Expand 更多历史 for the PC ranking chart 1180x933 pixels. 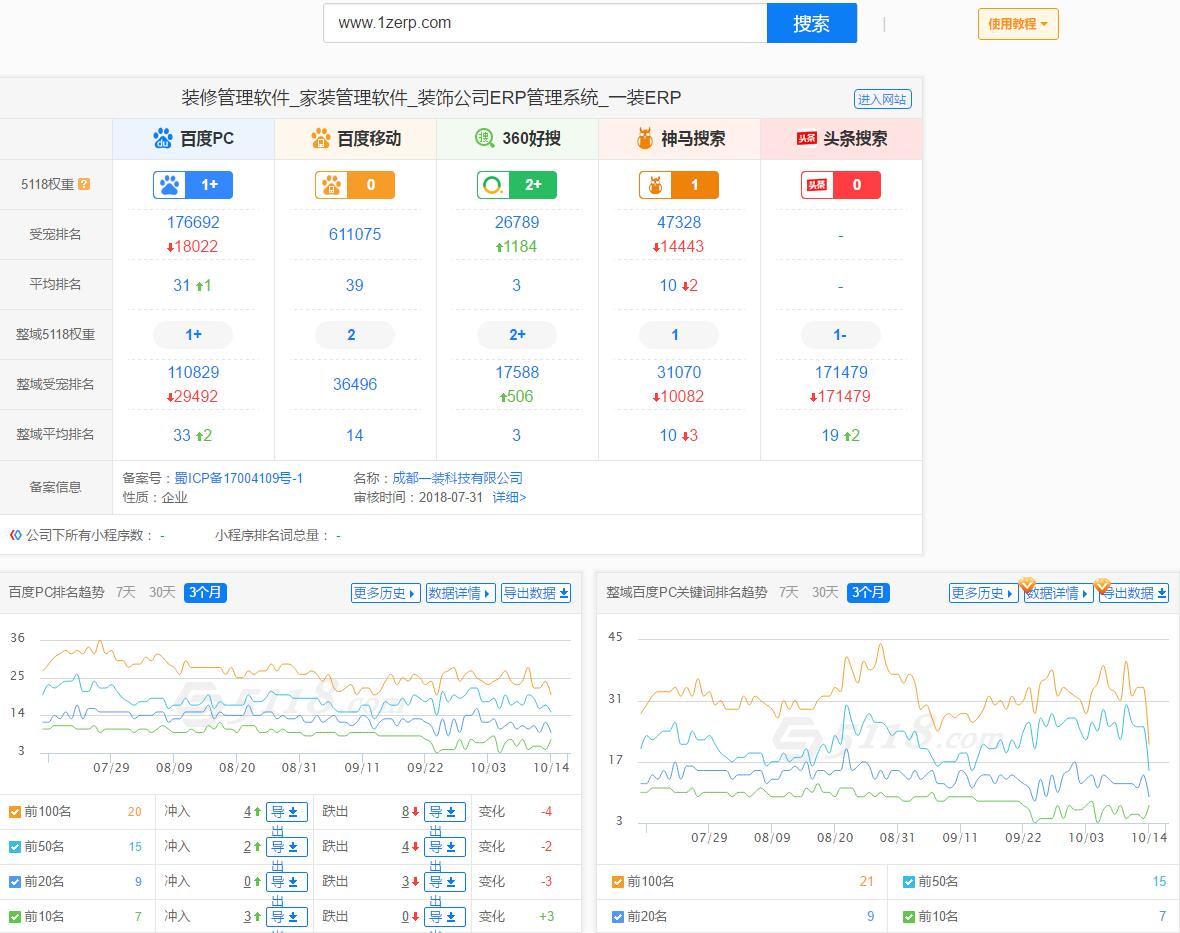coord(385,592)
